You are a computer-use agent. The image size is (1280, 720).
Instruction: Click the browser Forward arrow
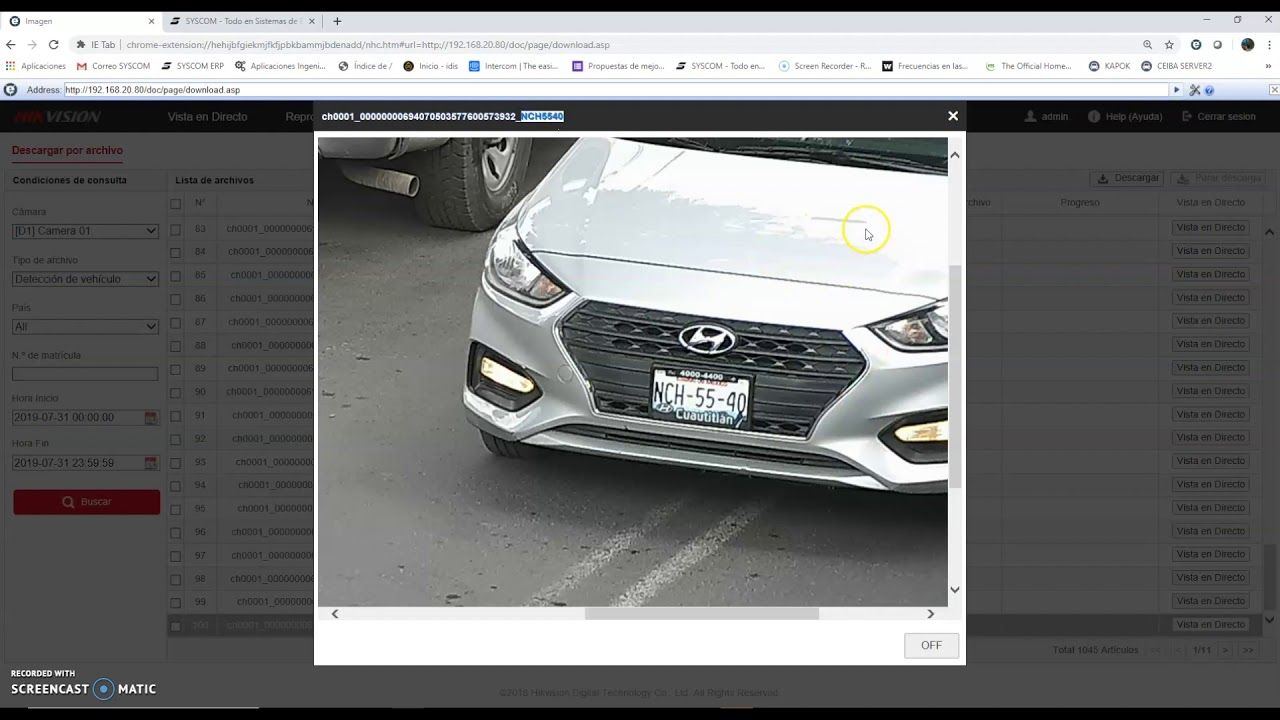[x=32, y=45]
